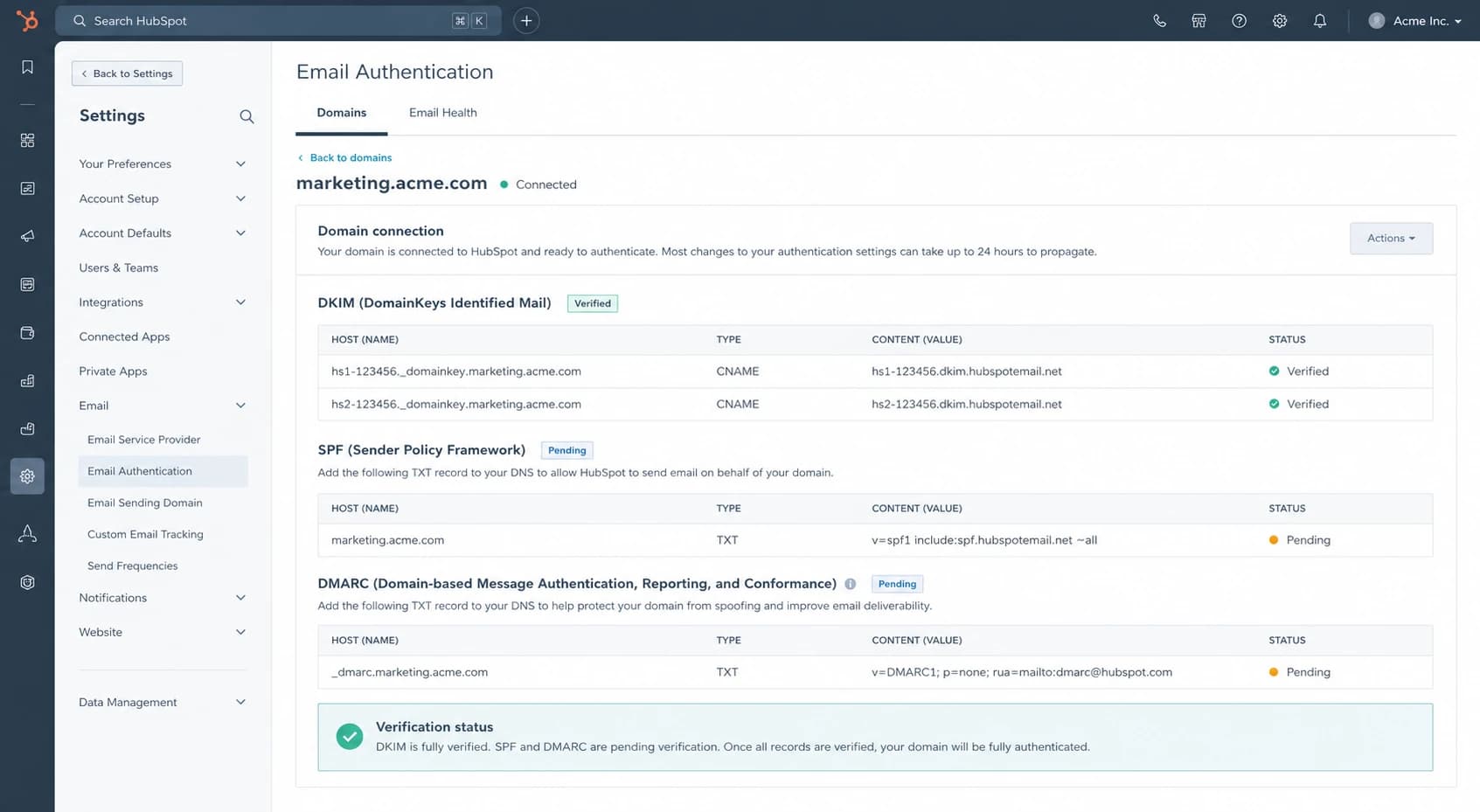Open workspaces grid icon in left rail
The image size is (1480, 812).
(27, 141)
